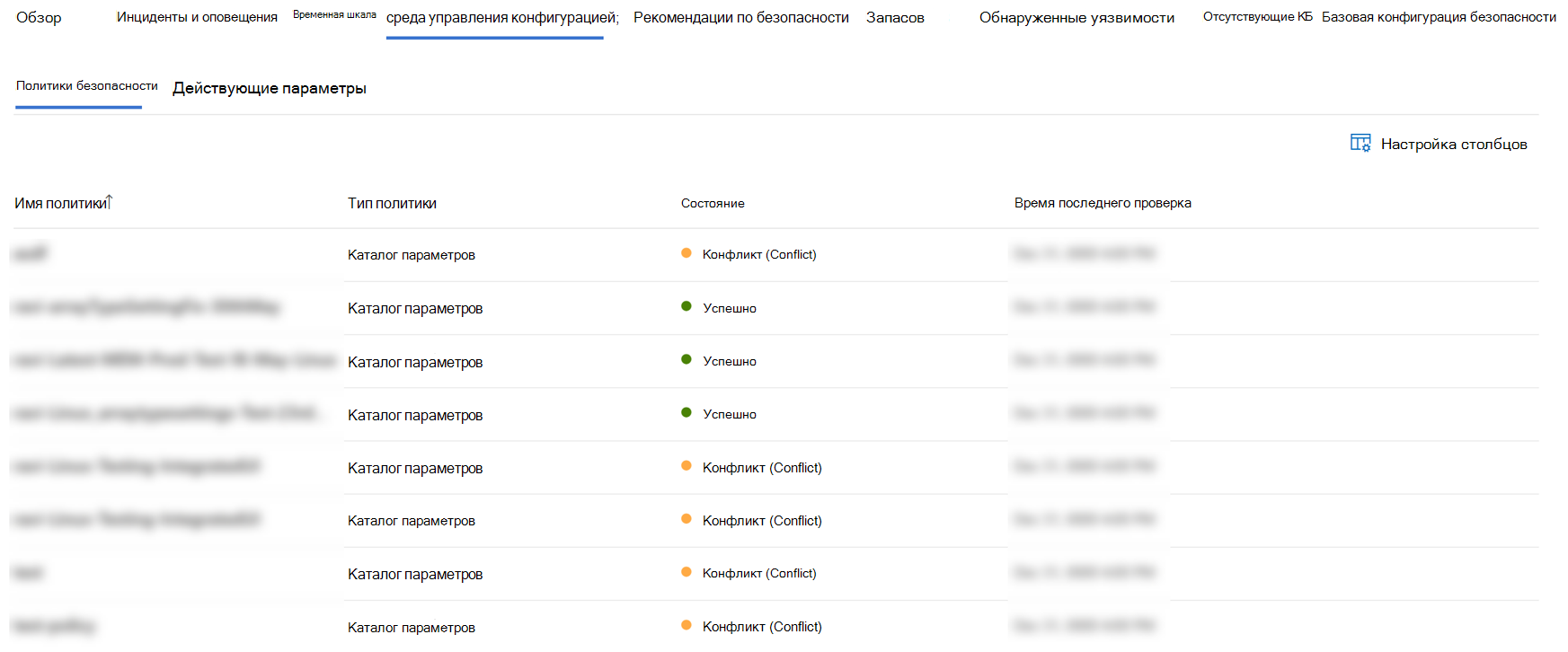Switch to Обнаруженные уязвимости tab
This screenshot has height=652, width=1568.
coord(1076,18)
